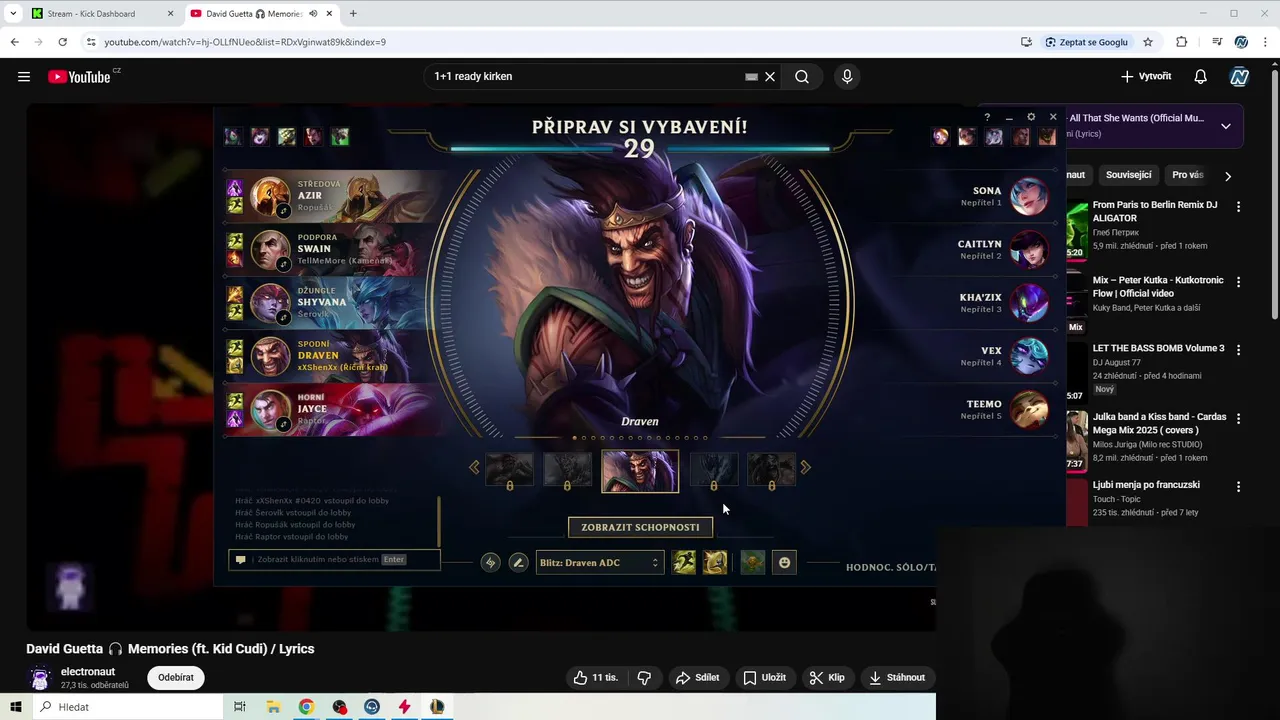Viewport: 1280px width, 720px height.
Task: Open From Paris to Berlin Remix video
Action: pyautogui.click(x=1155, y=211)
